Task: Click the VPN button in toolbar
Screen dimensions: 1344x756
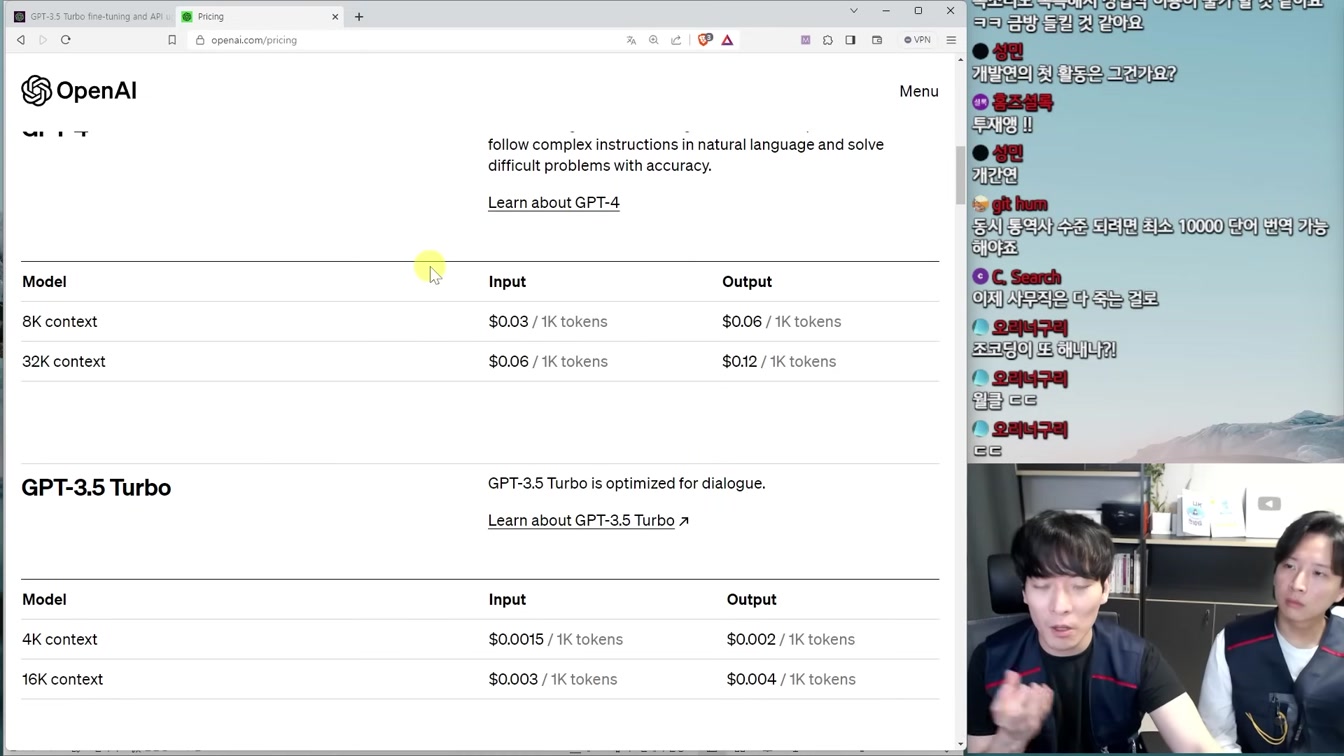Action: [x=917, y=40]
